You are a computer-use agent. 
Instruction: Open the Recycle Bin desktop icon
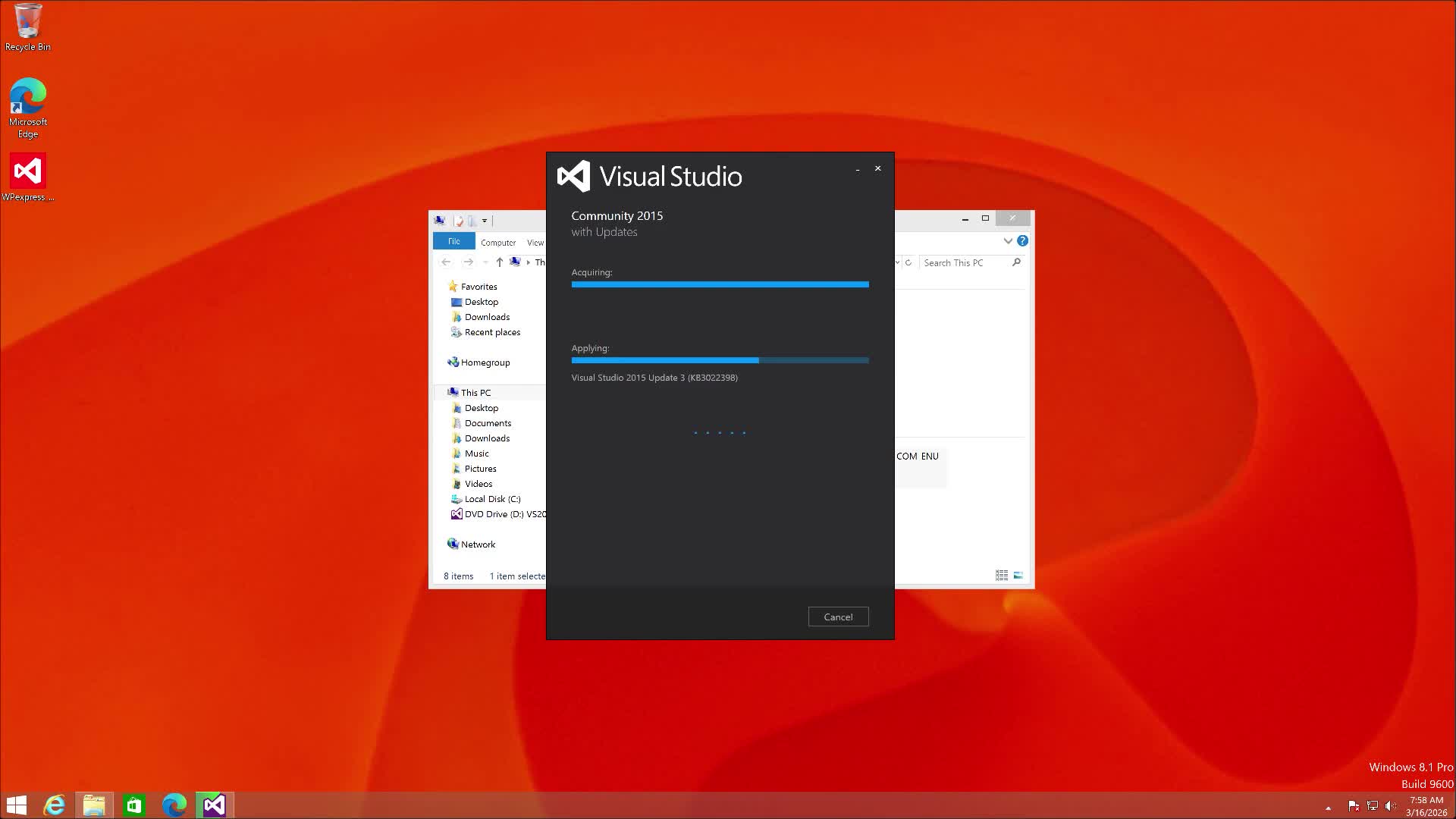click(x=28, y=27)
